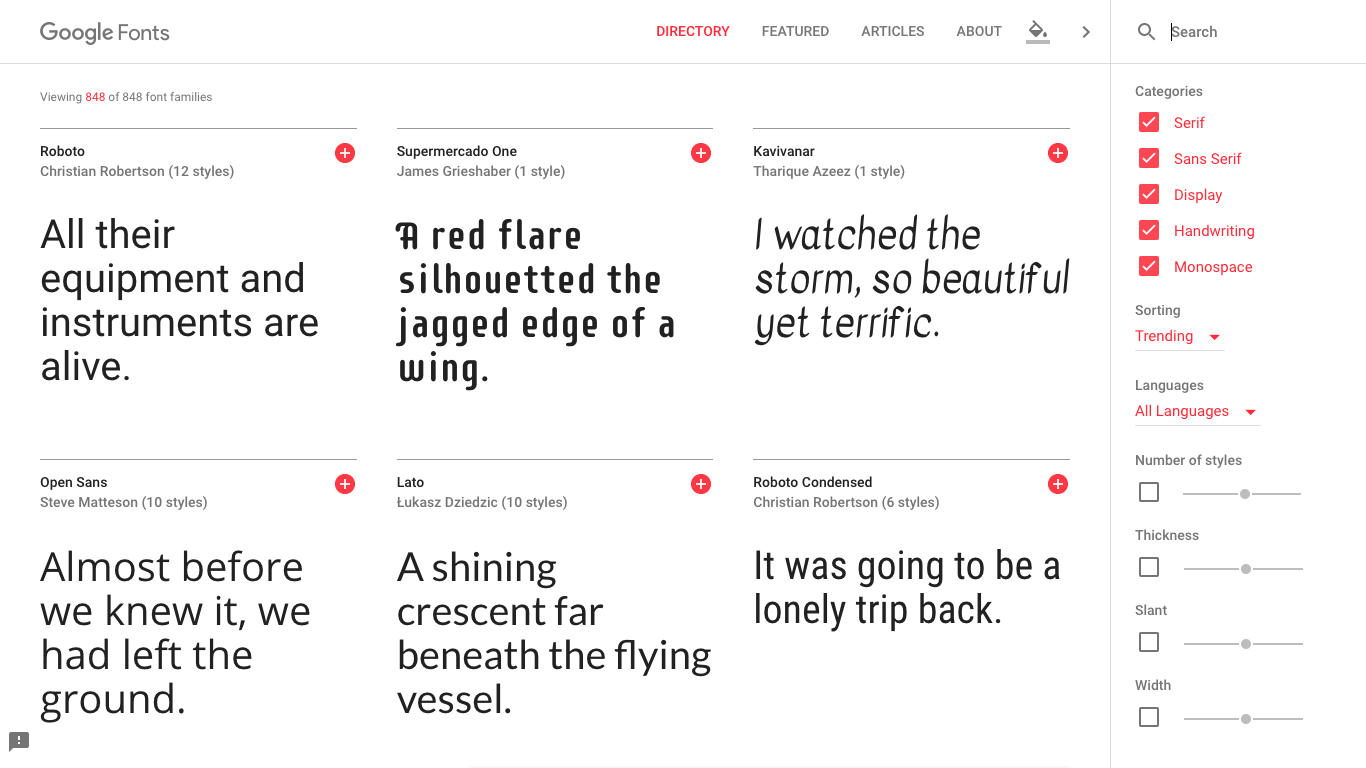1366x768 pixels.
Task: Open the ARTICLES page
Action: (892, 31)
